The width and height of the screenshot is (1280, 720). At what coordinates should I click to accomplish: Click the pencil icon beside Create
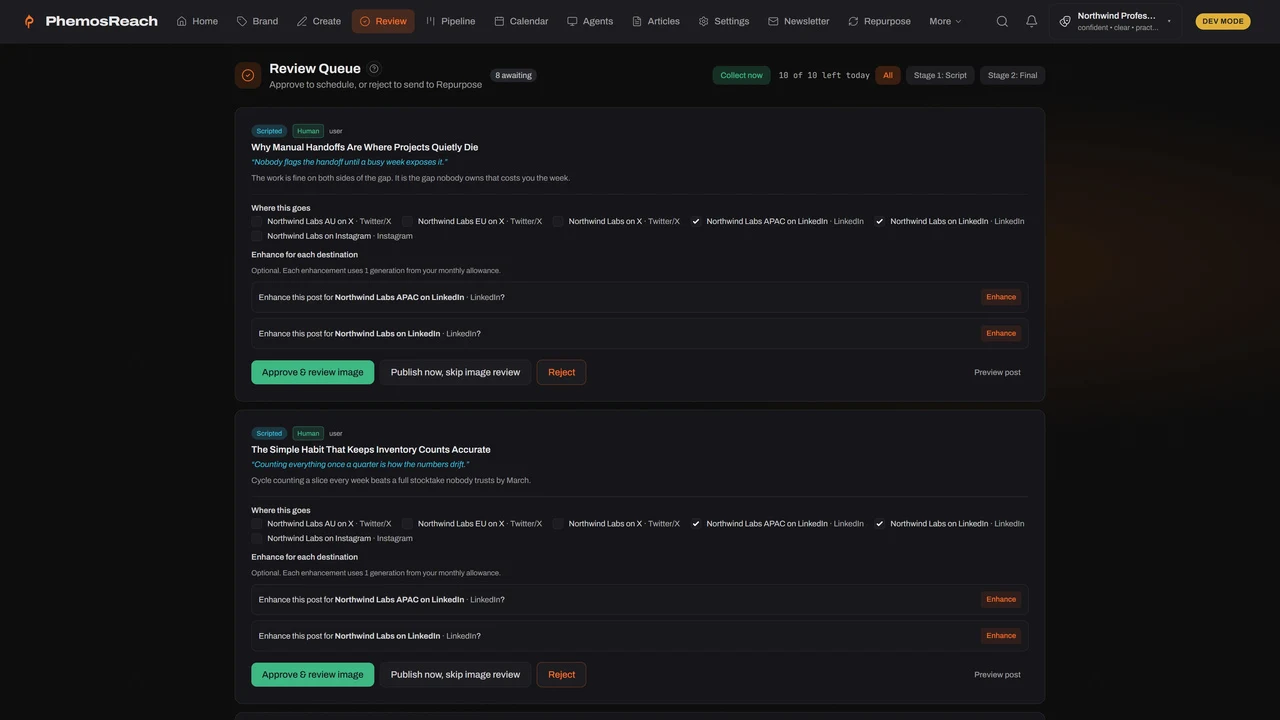302,21
